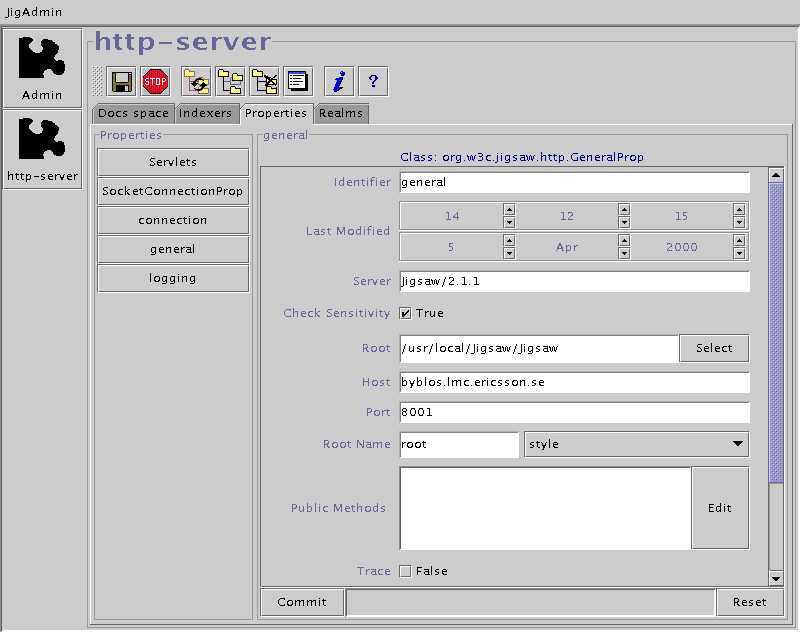Enable the Trace checkbox
The image size is (800, 632).
(x=406, y=571)
